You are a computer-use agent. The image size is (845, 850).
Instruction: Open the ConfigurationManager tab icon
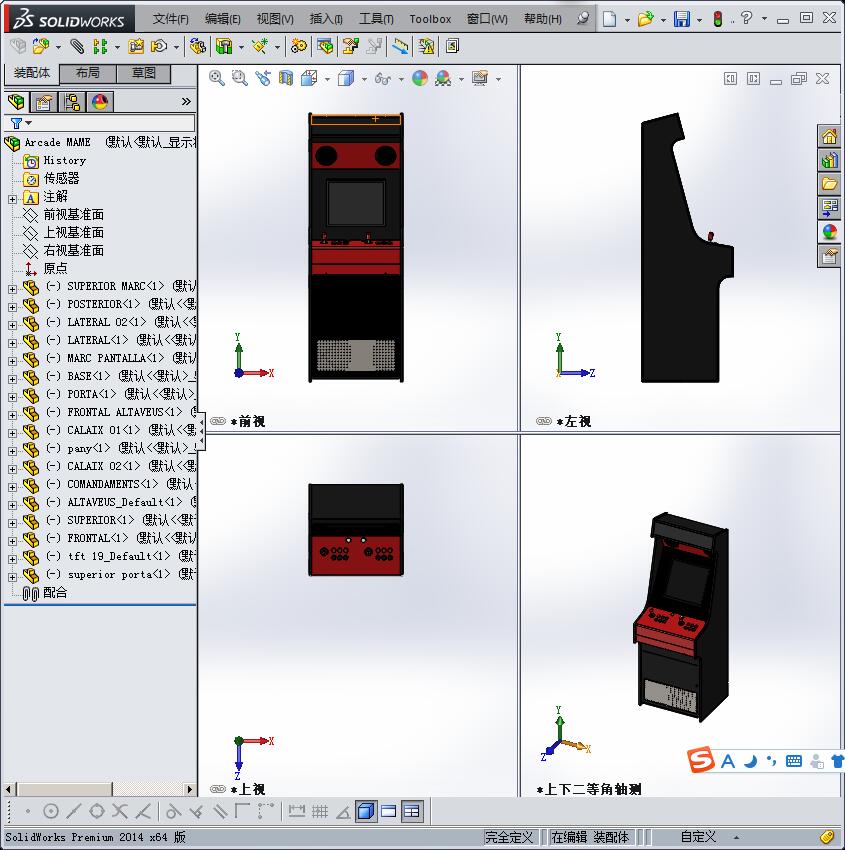pyautogui.click(x=72, y=102)
